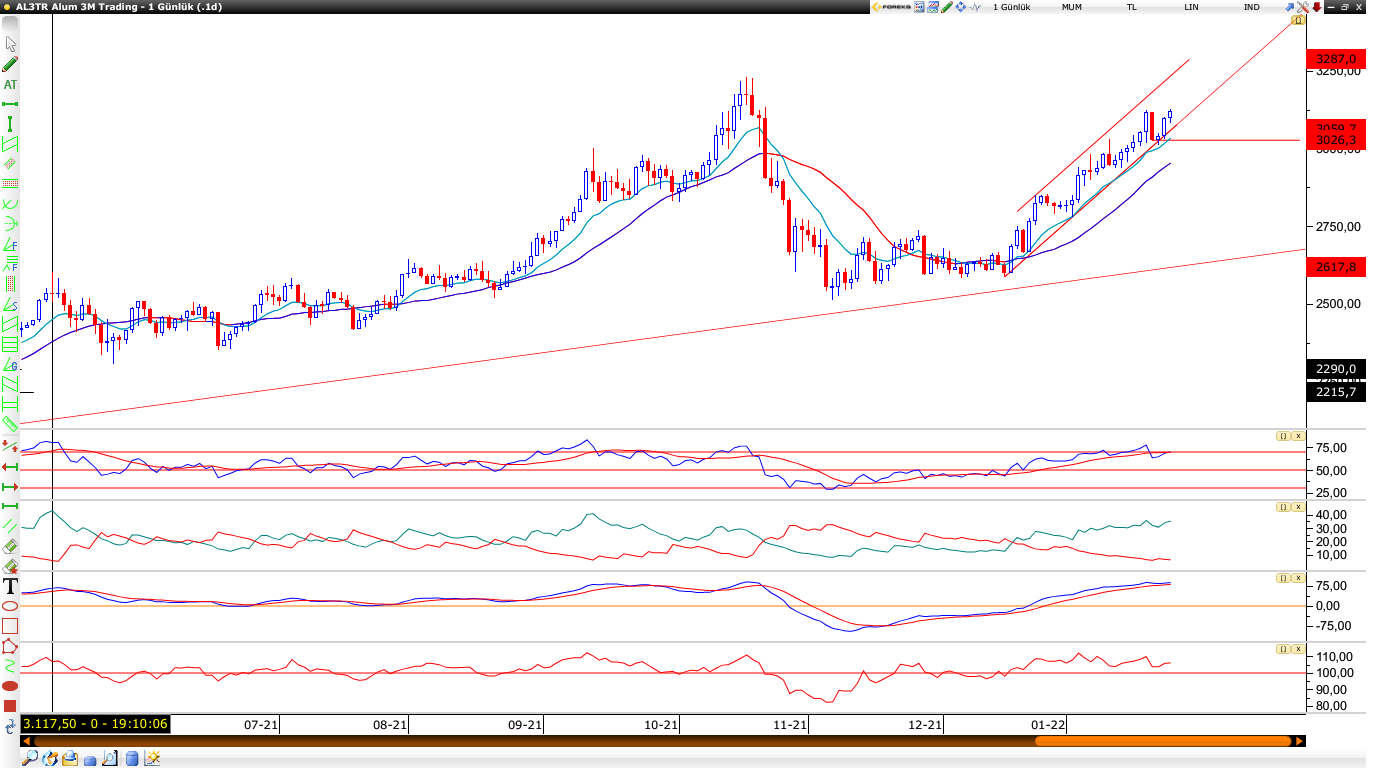The image size is (1380, 768).
Task: Click the red left-arrow green bar tool
Action: pyautogui.click(x=10, y=467)
